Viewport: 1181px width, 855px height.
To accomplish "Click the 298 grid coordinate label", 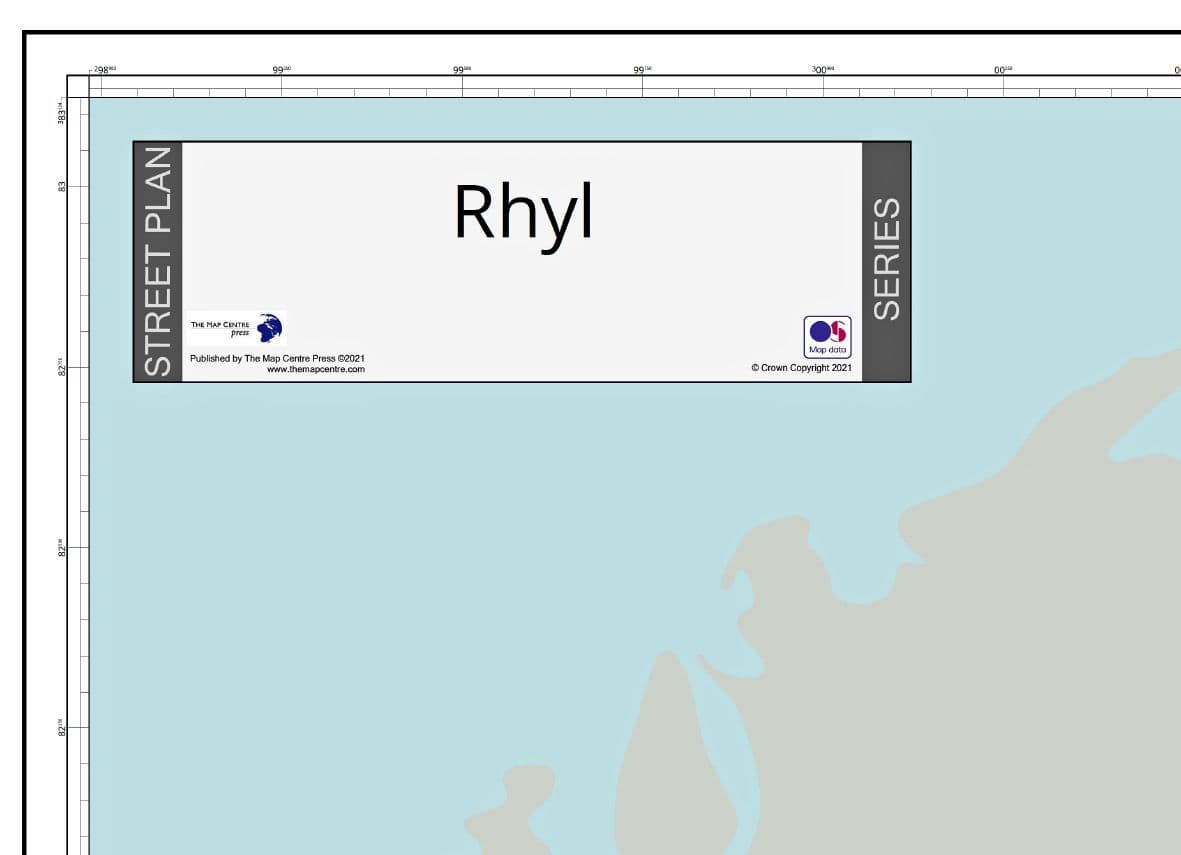I will coord(100,68).
